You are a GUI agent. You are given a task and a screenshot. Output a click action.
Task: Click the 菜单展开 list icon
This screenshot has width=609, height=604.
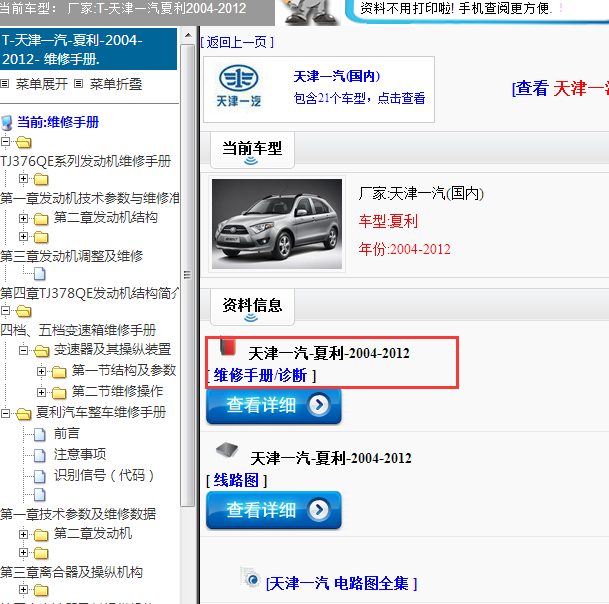[x=5, y=84]
